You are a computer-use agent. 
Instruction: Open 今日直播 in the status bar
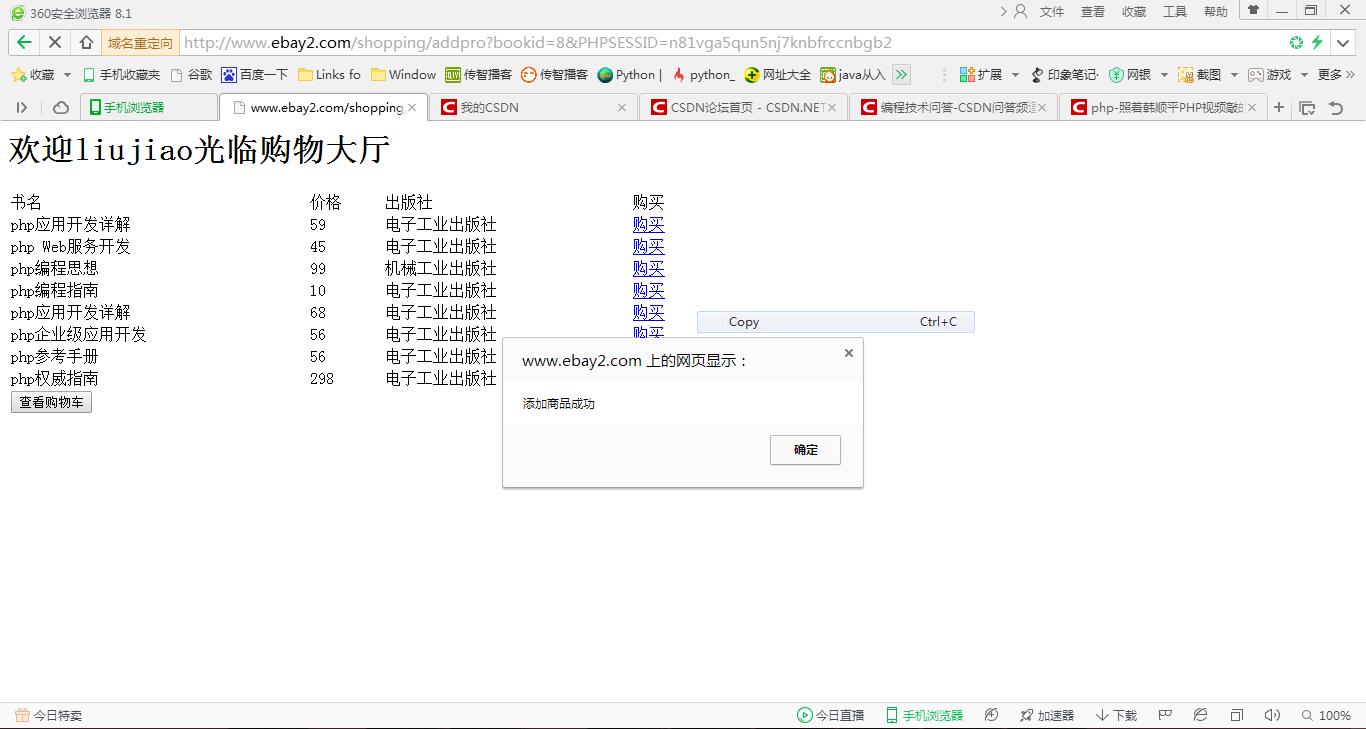pyautogui.click(x=831, y=715)
